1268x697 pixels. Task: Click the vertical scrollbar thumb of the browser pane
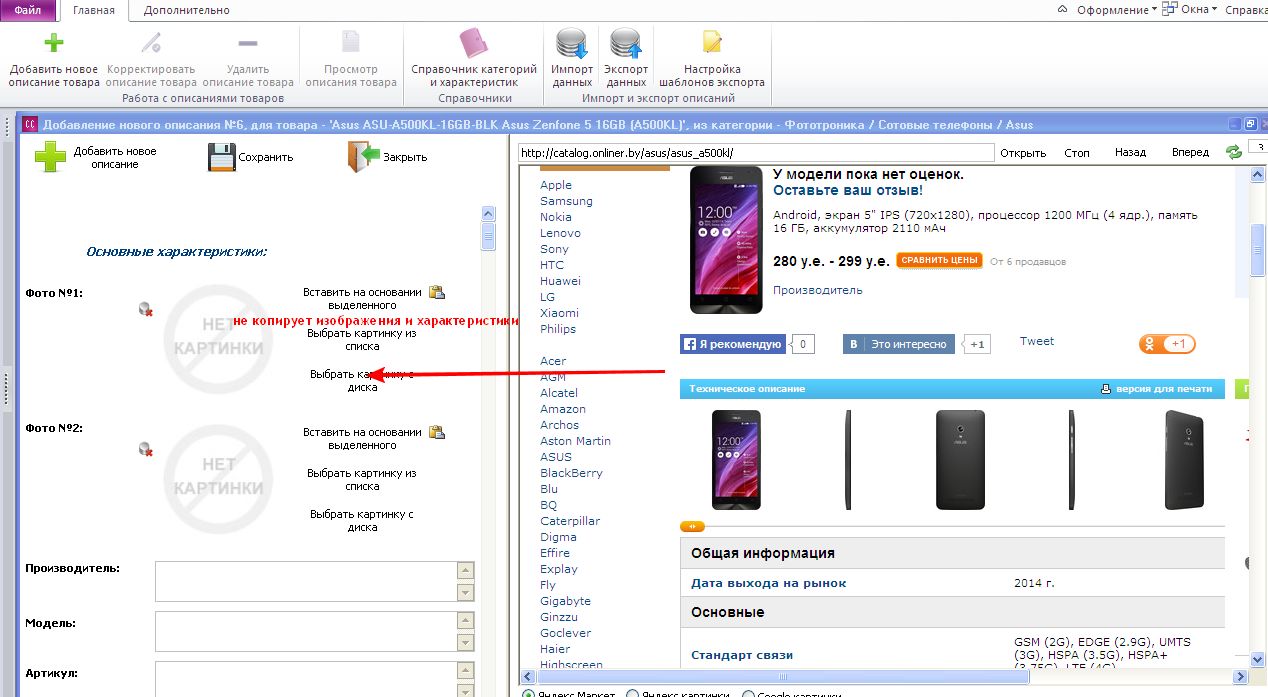point(1258,248)
